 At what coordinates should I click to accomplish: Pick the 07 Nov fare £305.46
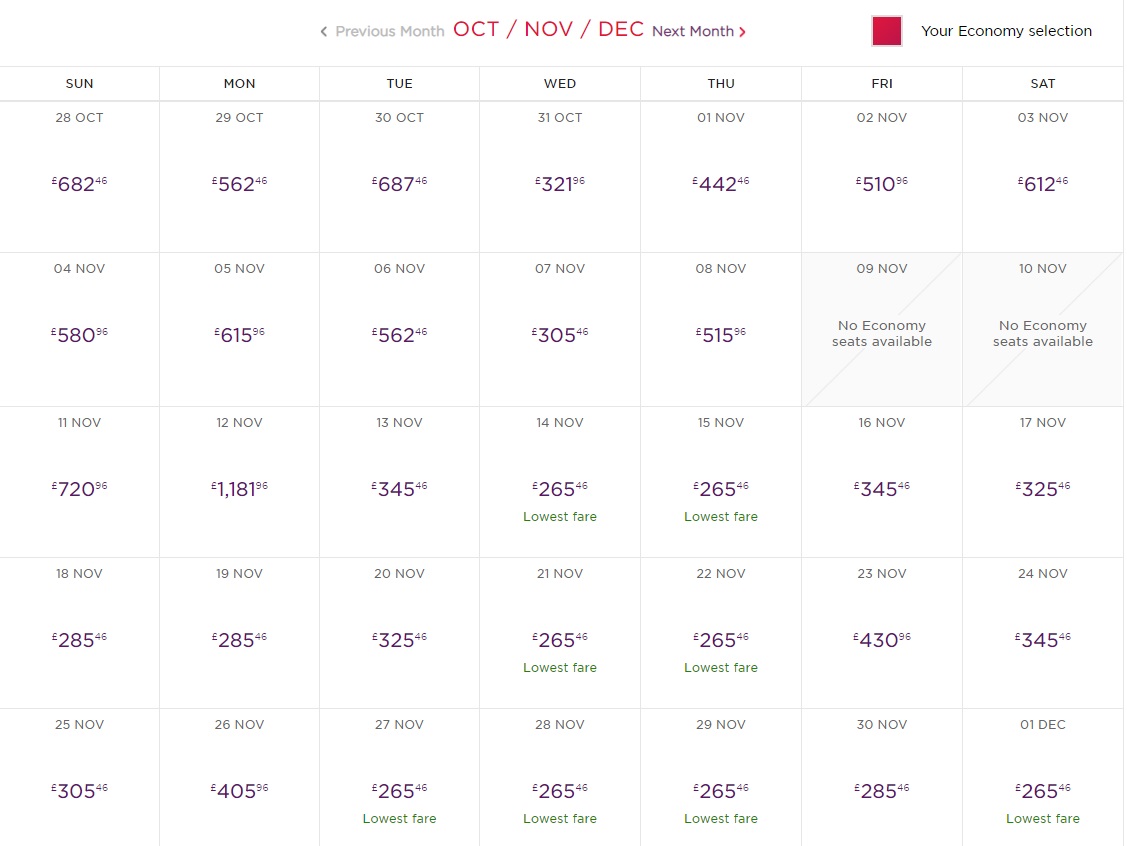pos(560,336)
